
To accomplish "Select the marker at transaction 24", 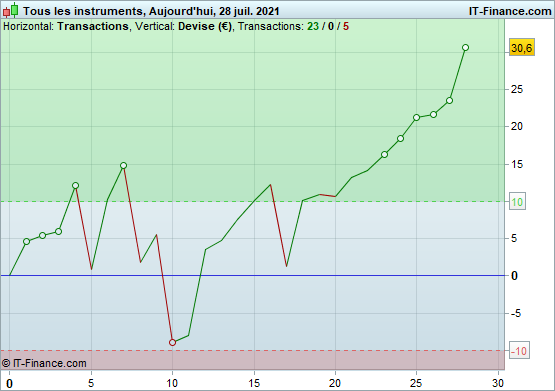I will [x=400, y=138].
